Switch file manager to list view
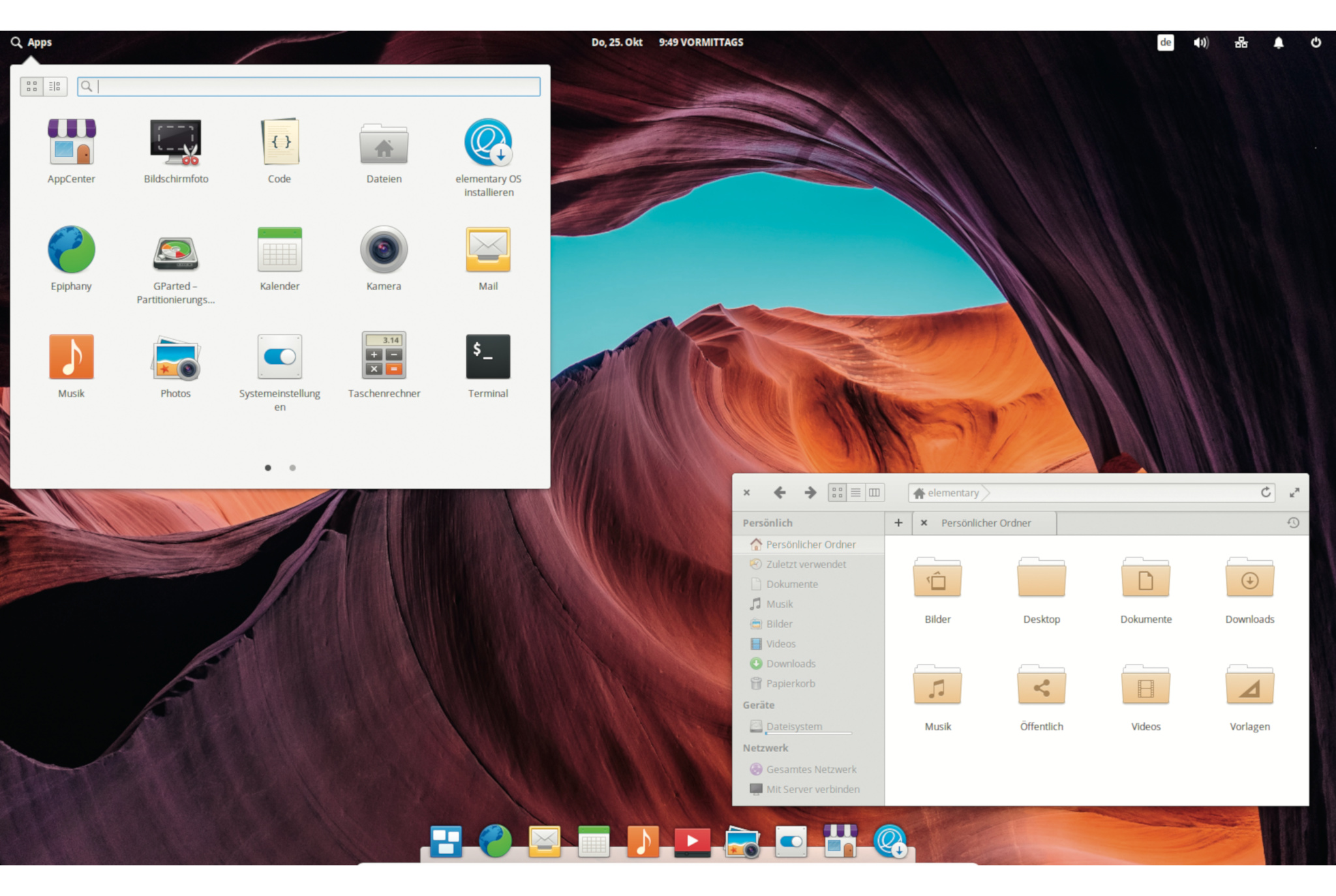 855,492
